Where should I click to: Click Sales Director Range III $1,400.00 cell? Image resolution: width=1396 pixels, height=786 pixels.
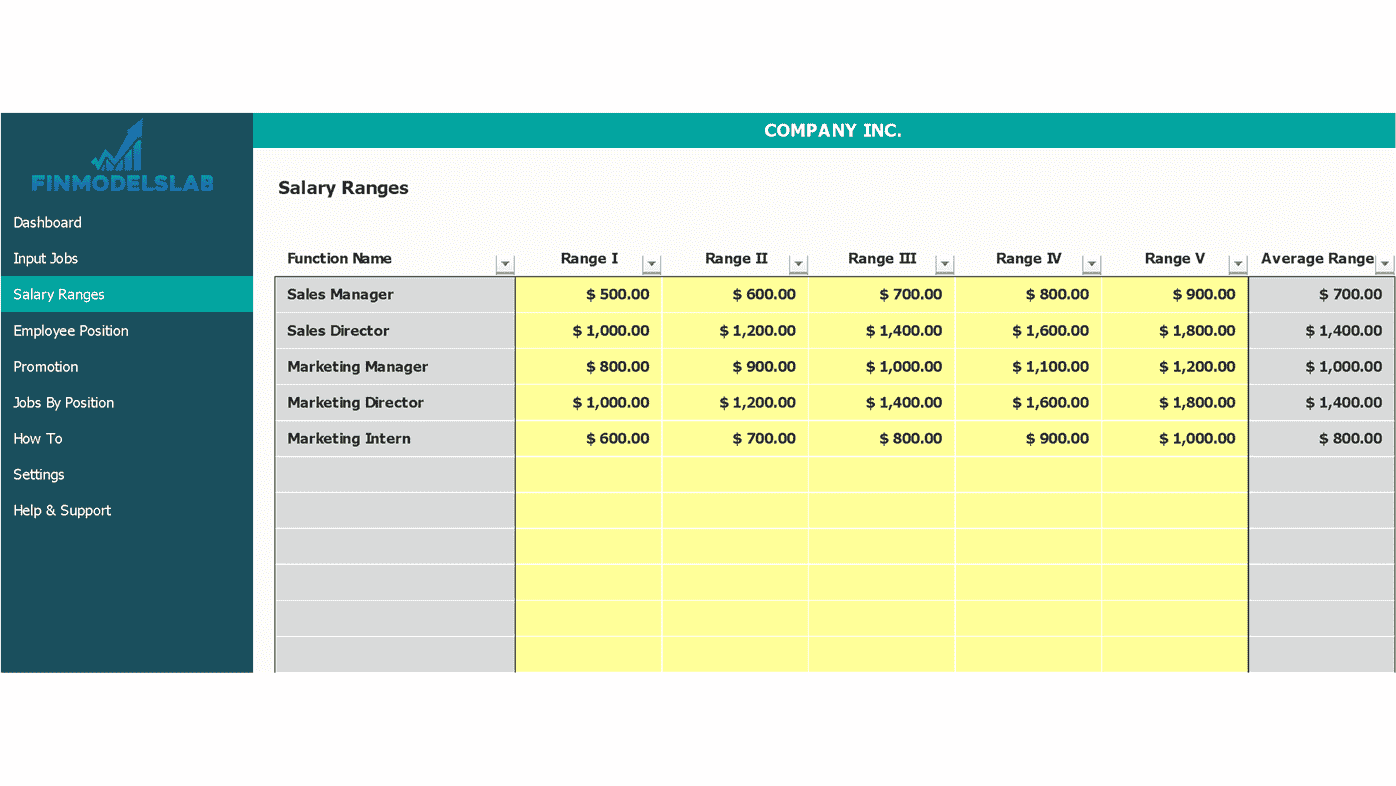(x=882, y=330)
